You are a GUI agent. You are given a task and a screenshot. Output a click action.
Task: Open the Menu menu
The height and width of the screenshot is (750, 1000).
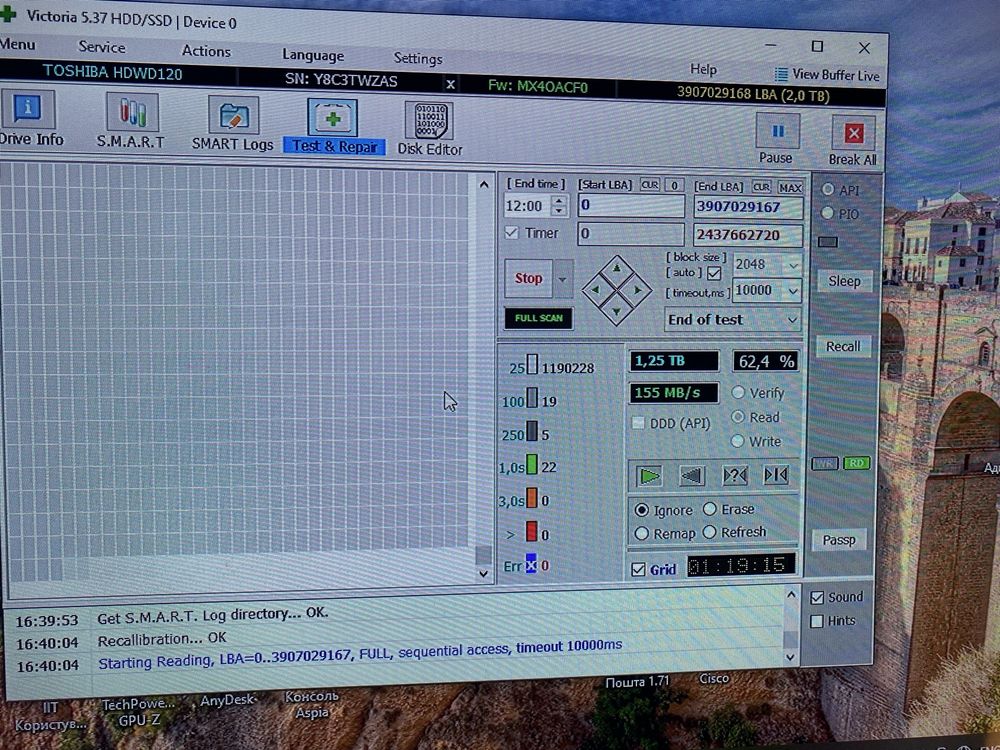17,45
